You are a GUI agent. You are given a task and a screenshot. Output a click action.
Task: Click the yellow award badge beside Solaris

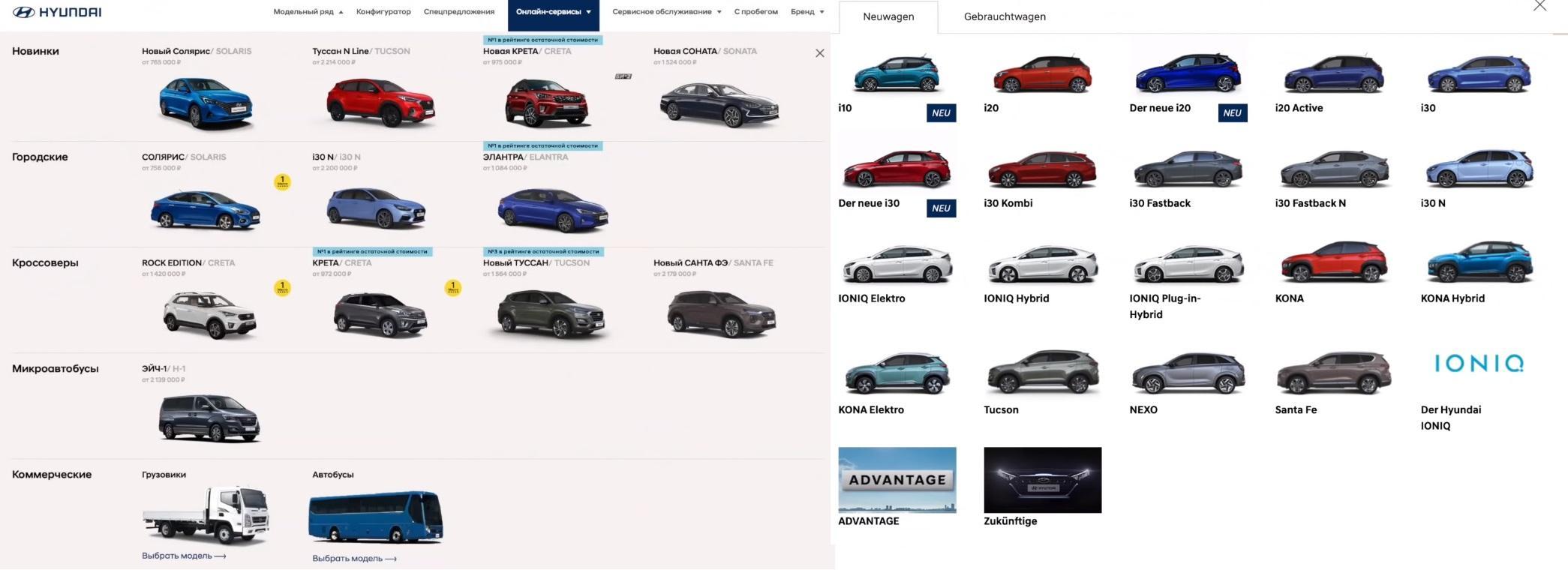[x=282, y=182]
